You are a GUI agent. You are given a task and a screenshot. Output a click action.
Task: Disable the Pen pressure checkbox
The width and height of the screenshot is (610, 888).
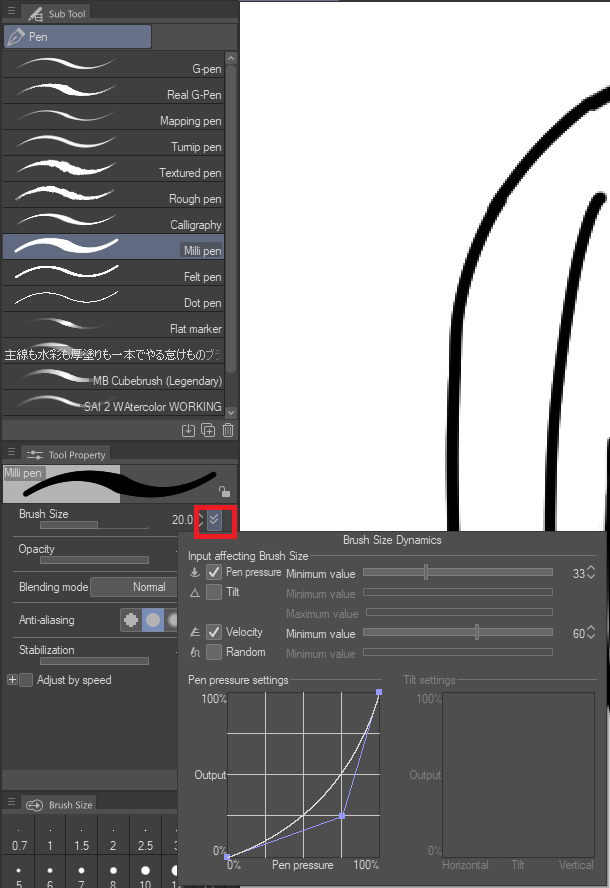tap(214, 572)
